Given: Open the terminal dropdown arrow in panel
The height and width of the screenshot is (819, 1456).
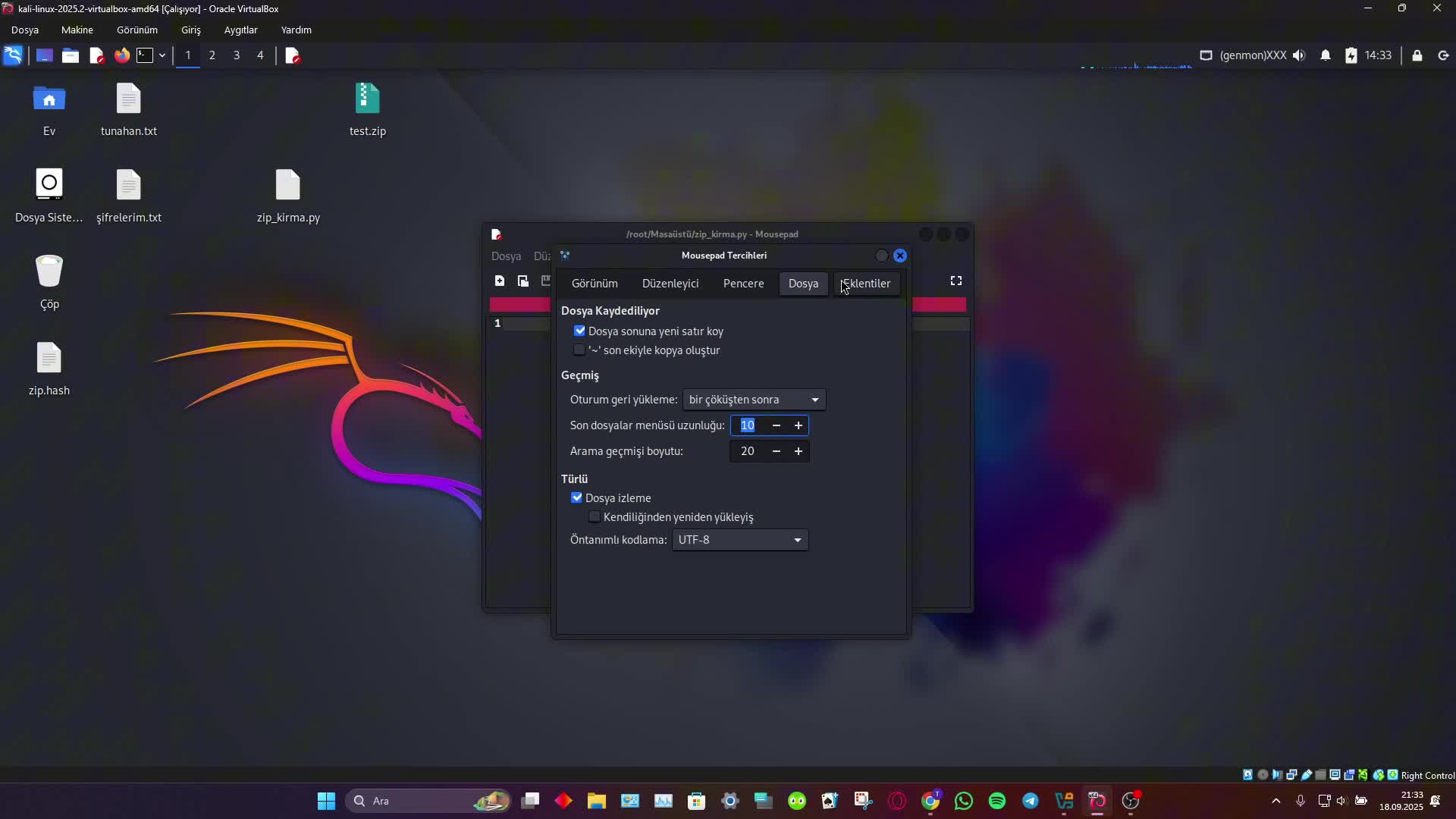Looking at the screenshot, I should coord(162,55).
